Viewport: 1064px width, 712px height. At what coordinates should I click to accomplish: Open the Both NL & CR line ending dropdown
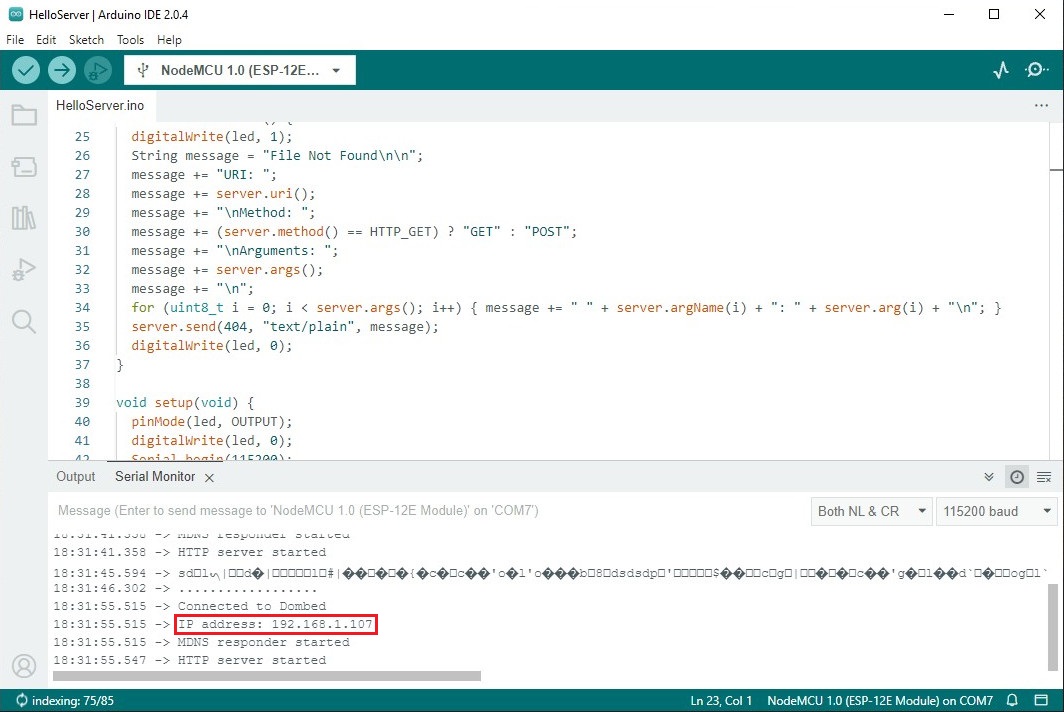(869, 511)
